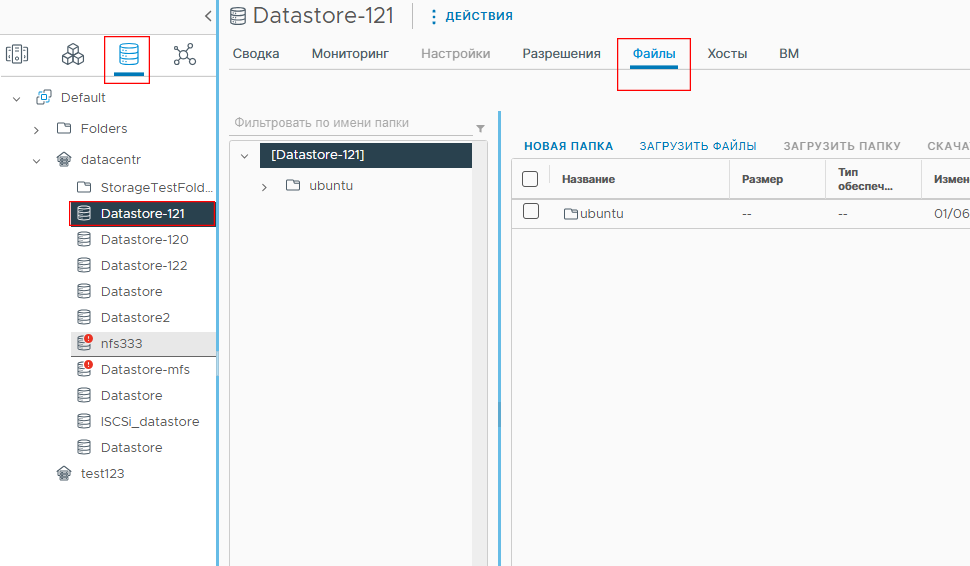970x566 pixels.
Task: Select ISCSi_datastore in the inventory tree
Action: coord(150,421)
